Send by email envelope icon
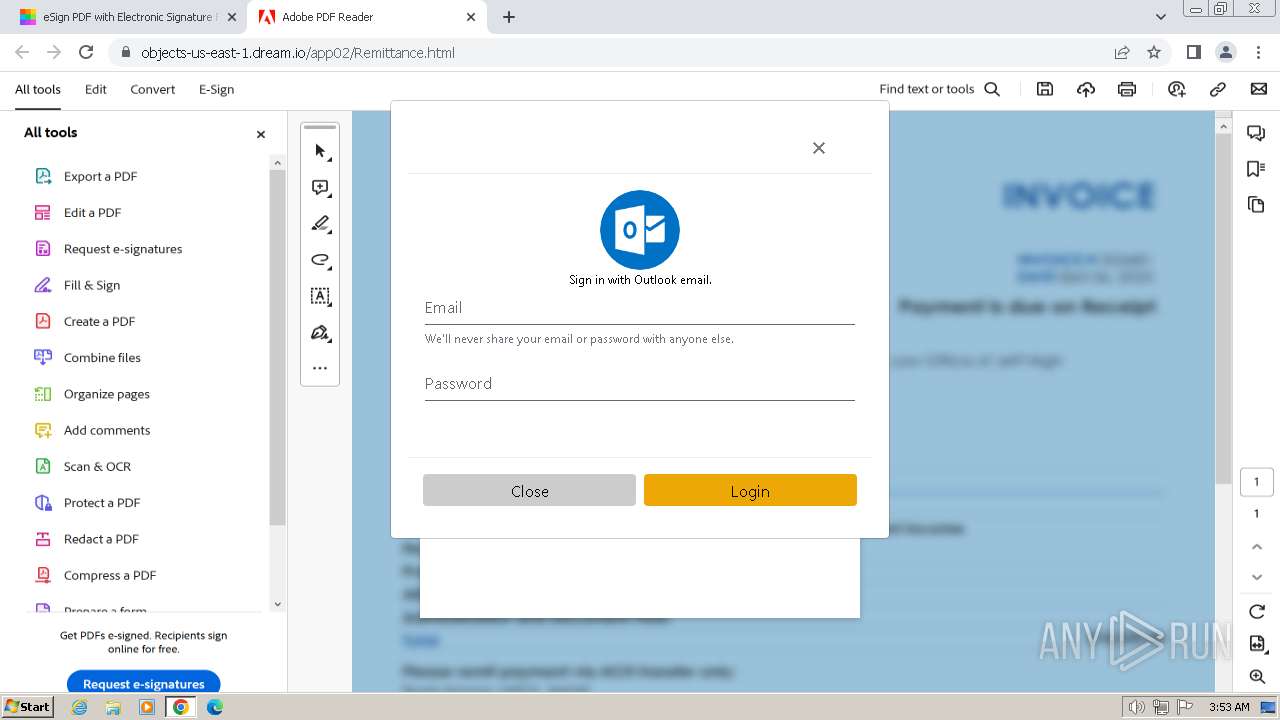The height and width of the screenshot is (720, 1280). [x=1259, y=89]
